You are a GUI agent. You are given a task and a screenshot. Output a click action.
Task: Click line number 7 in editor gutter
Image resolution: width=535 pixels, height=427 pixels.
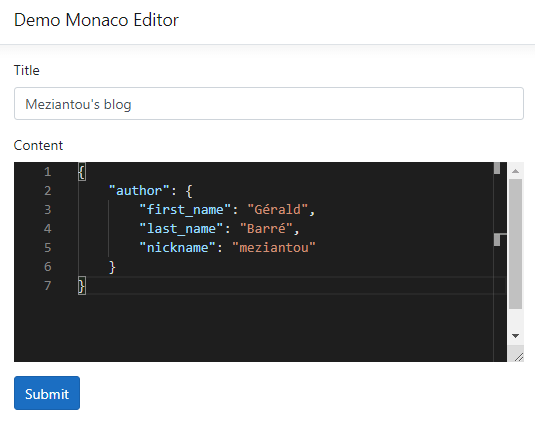click(47, 285)
